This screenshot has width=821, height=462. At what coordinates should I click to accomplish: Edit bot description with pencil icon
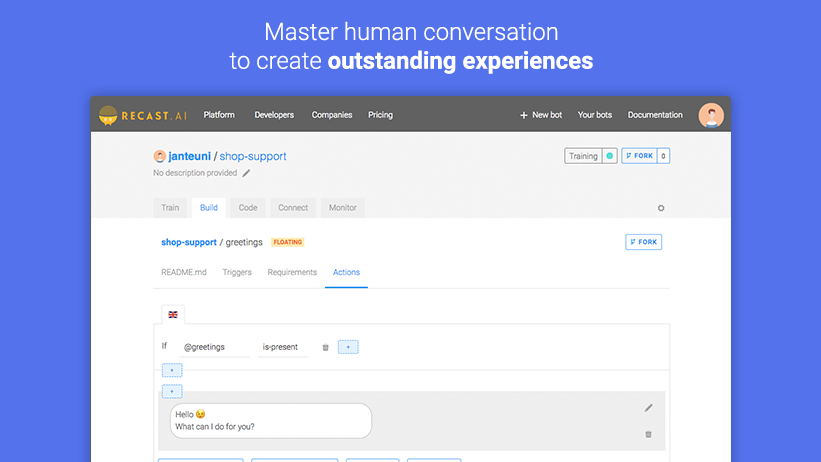tap(246, 173)
